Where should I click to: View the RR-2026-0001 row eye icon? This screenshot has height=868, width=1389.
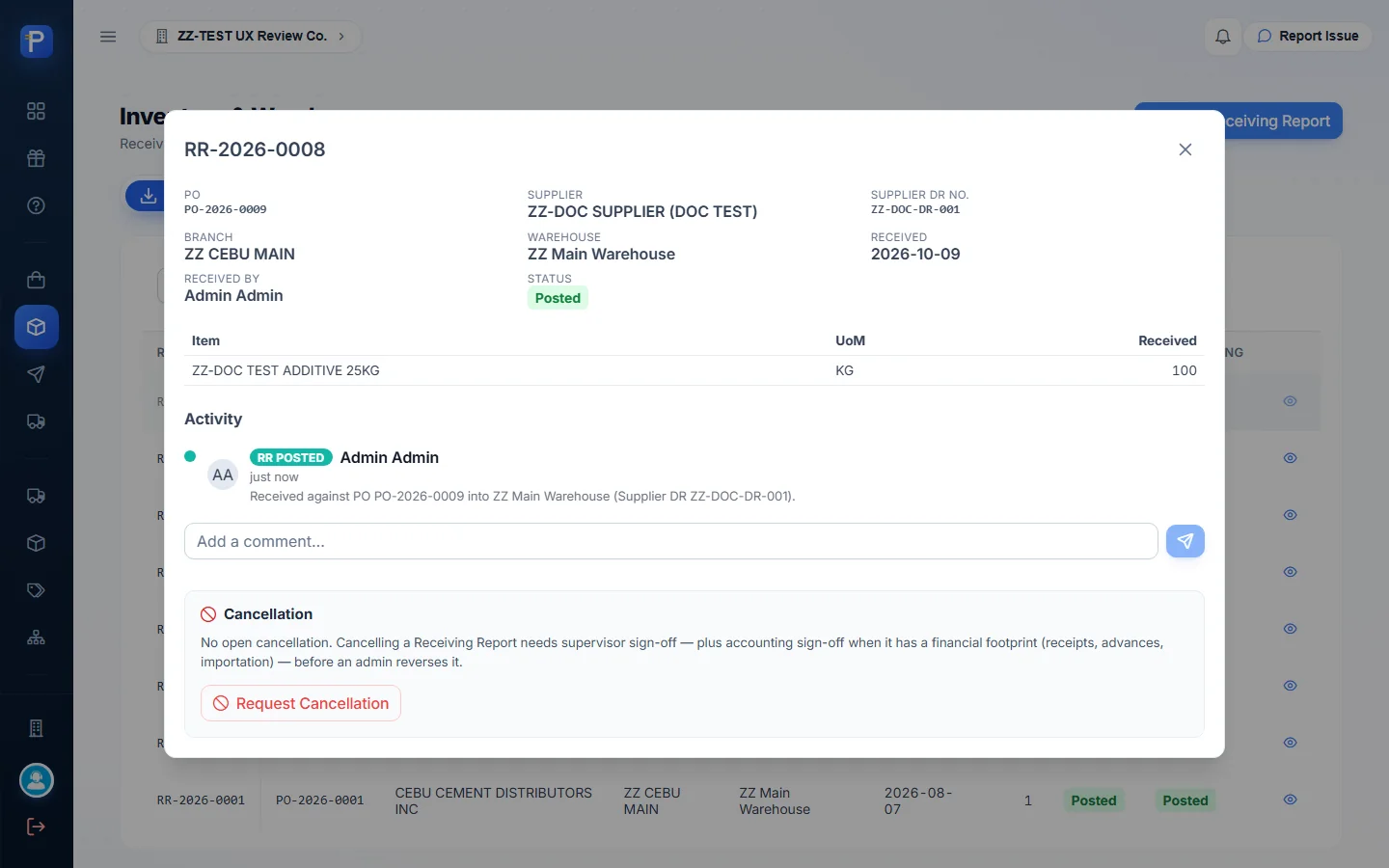1290,800
